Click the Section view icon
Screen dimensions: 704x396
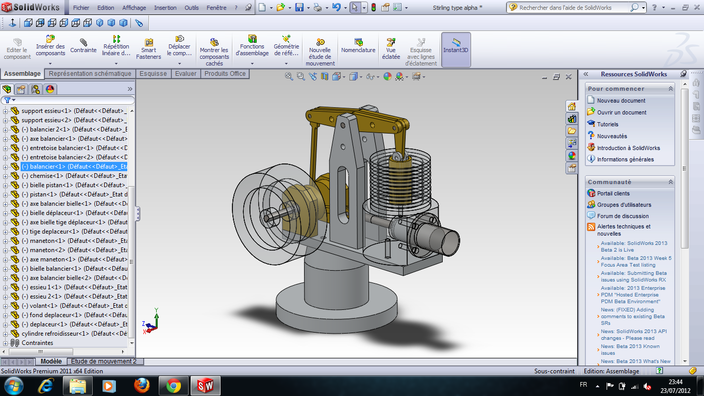coord(325,77)
